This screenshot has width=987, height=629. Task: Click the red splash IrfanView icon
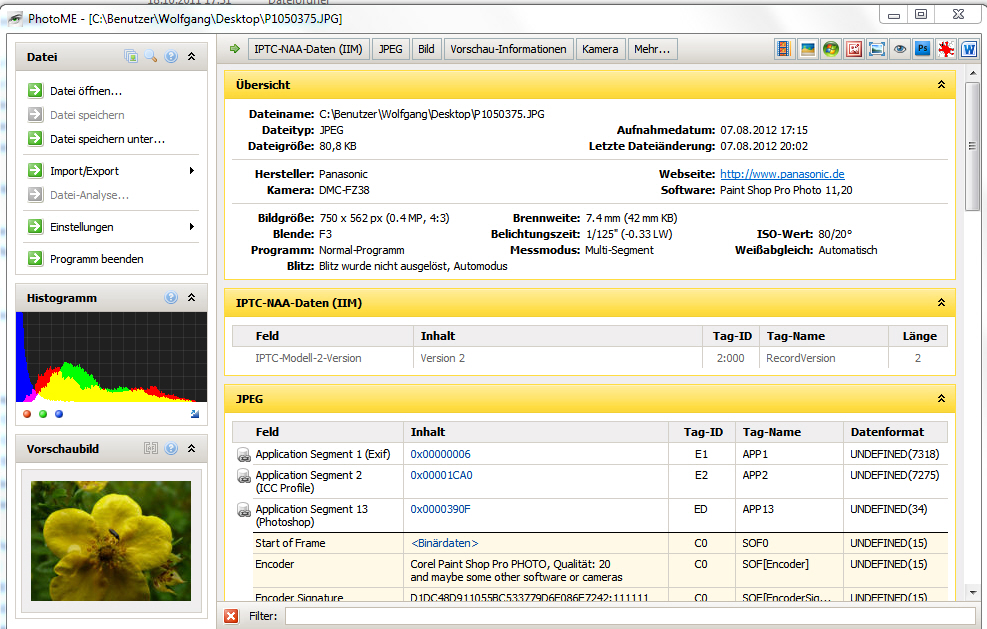(945, 48)
